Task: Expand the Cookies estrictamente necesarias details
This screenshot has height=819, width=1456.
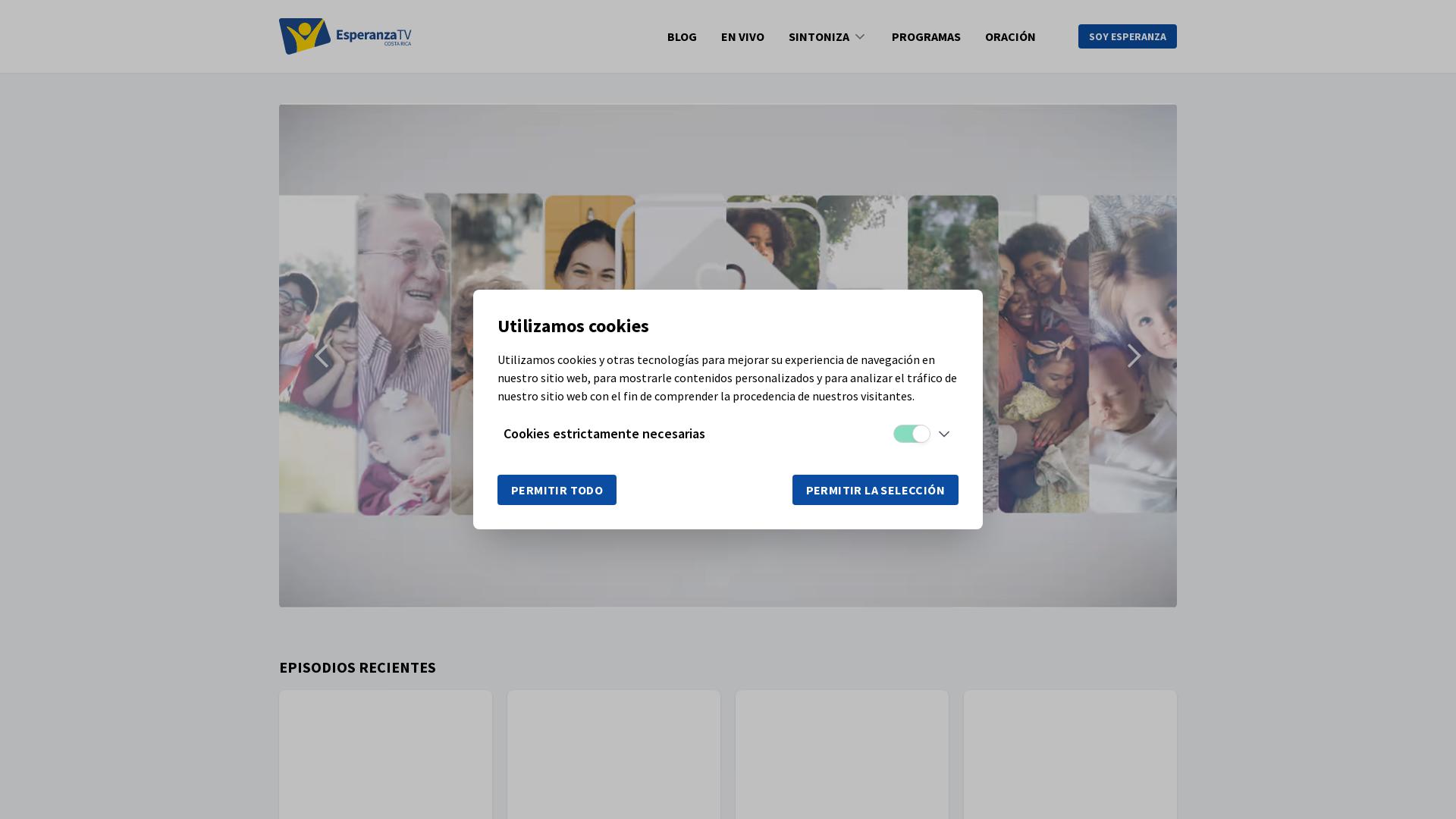Action: (944, 434)
